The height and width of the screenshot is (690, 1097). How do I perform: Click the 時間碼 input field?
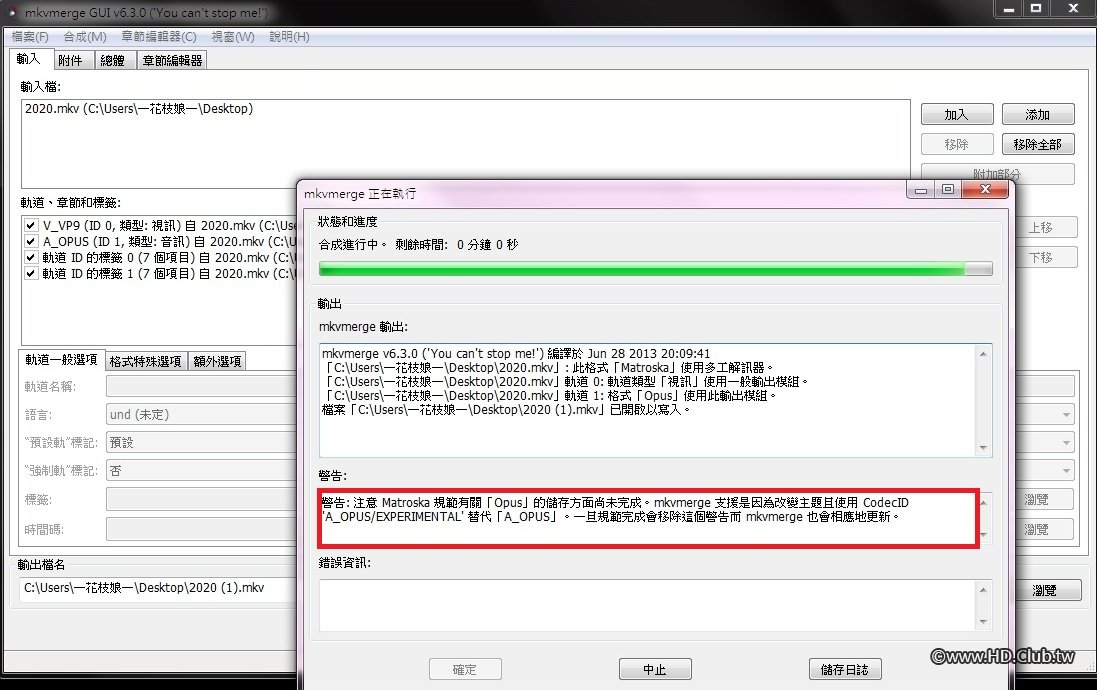pos(201,529)
